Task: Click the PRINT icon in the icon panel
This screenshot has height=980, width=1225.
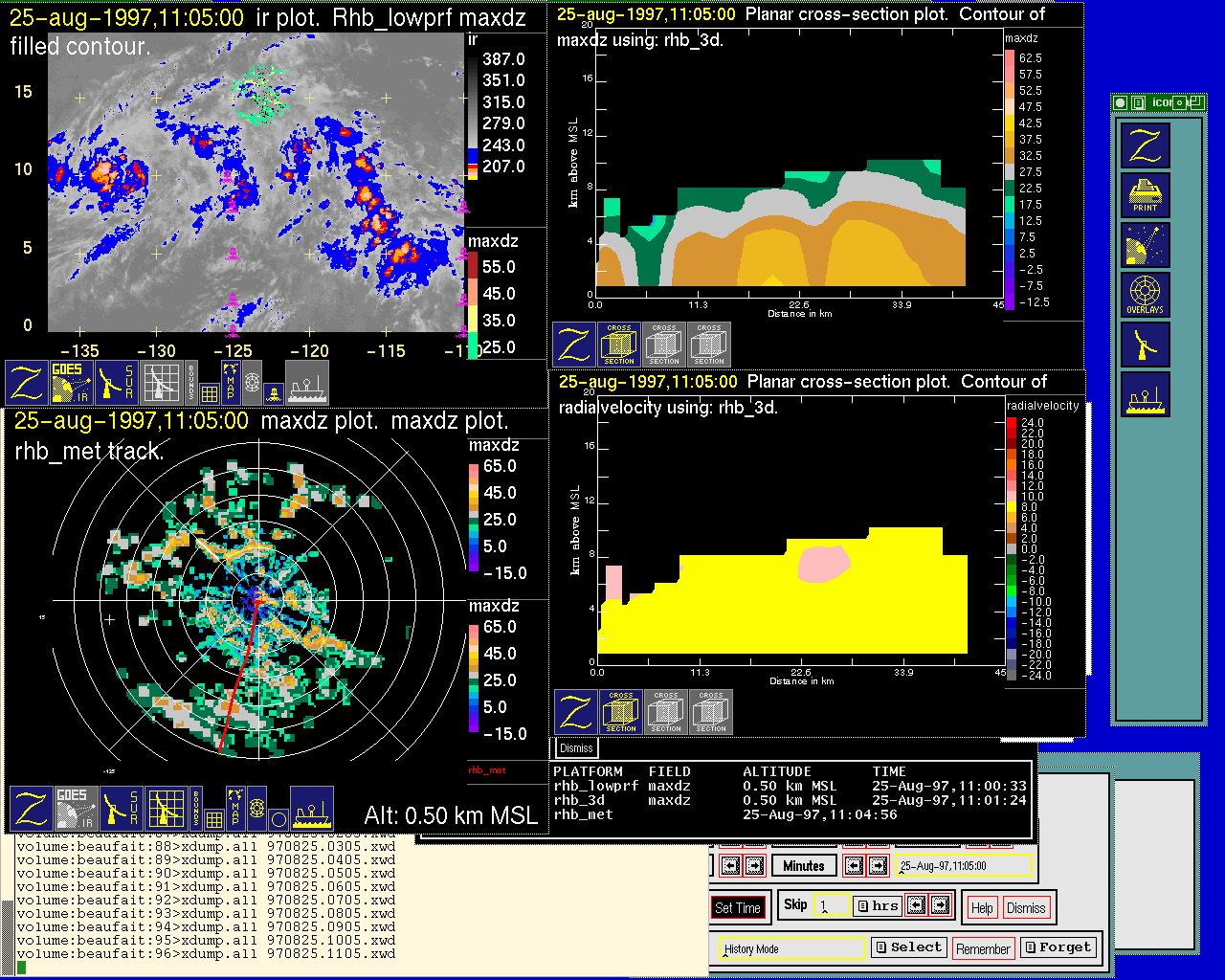Action: pyautogui.click(x=1145, y=196)
